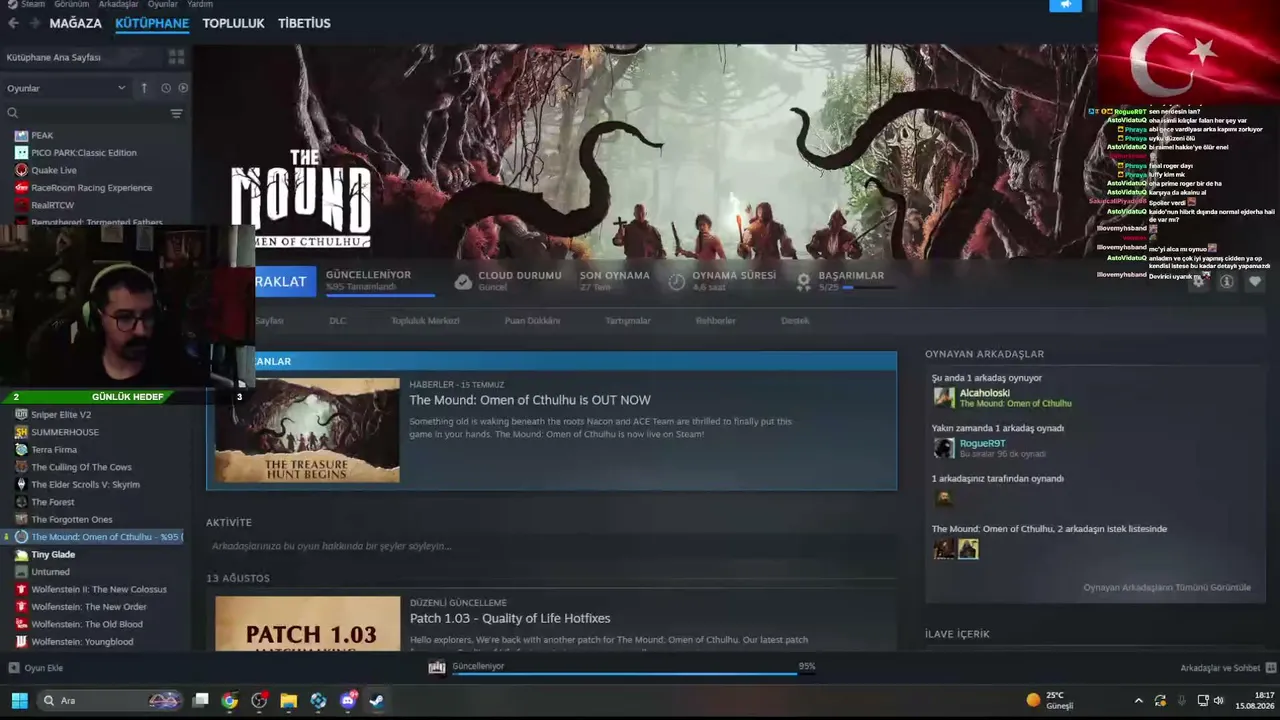Viewport: 1280px width, 720px height.
Task: Open RogueR9T friend avatar
Action: tap(943, 447)
